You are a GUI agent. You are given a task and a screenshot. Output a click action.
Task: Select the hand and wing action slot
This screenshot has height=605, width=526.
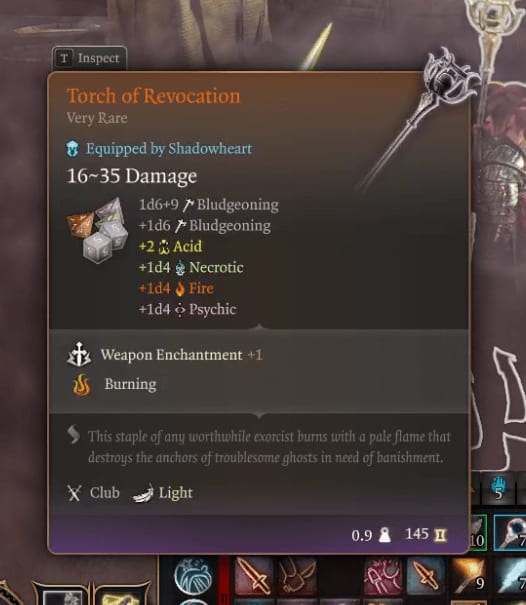click(298, 576)
